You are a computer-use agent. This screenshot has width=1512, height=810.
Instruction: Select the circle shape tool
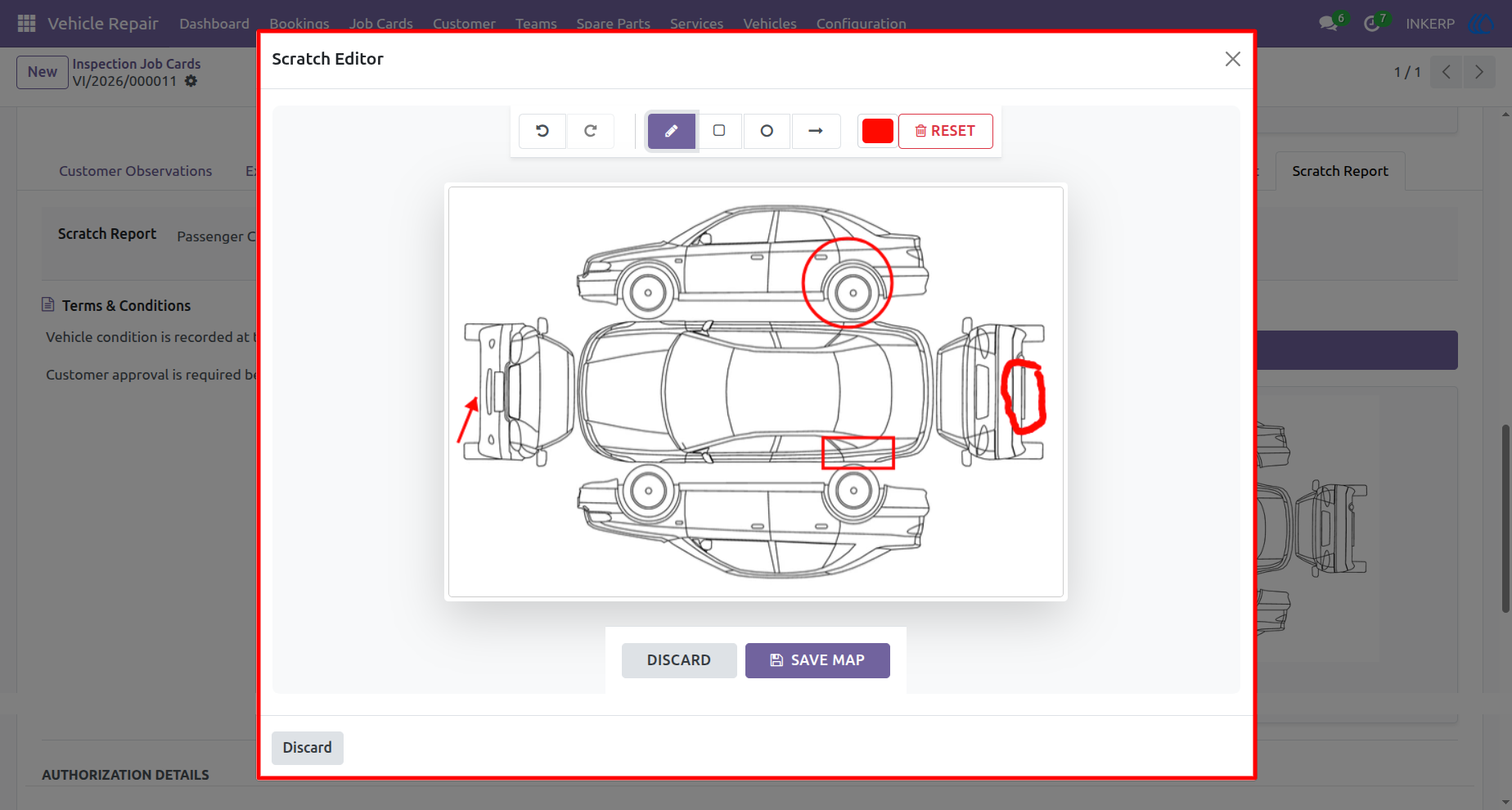pos(767,131)
